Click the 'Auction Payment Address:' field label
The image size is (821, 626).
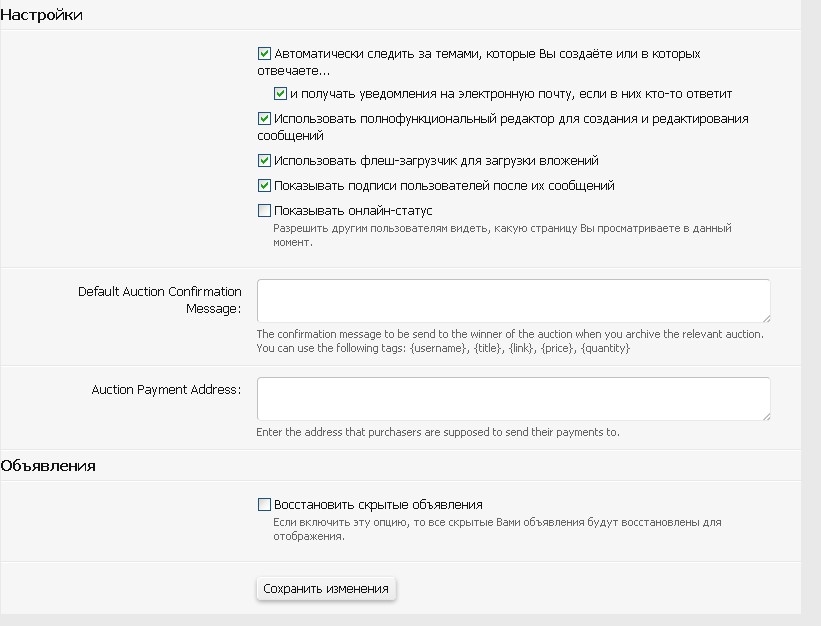(x=166, y=389)
